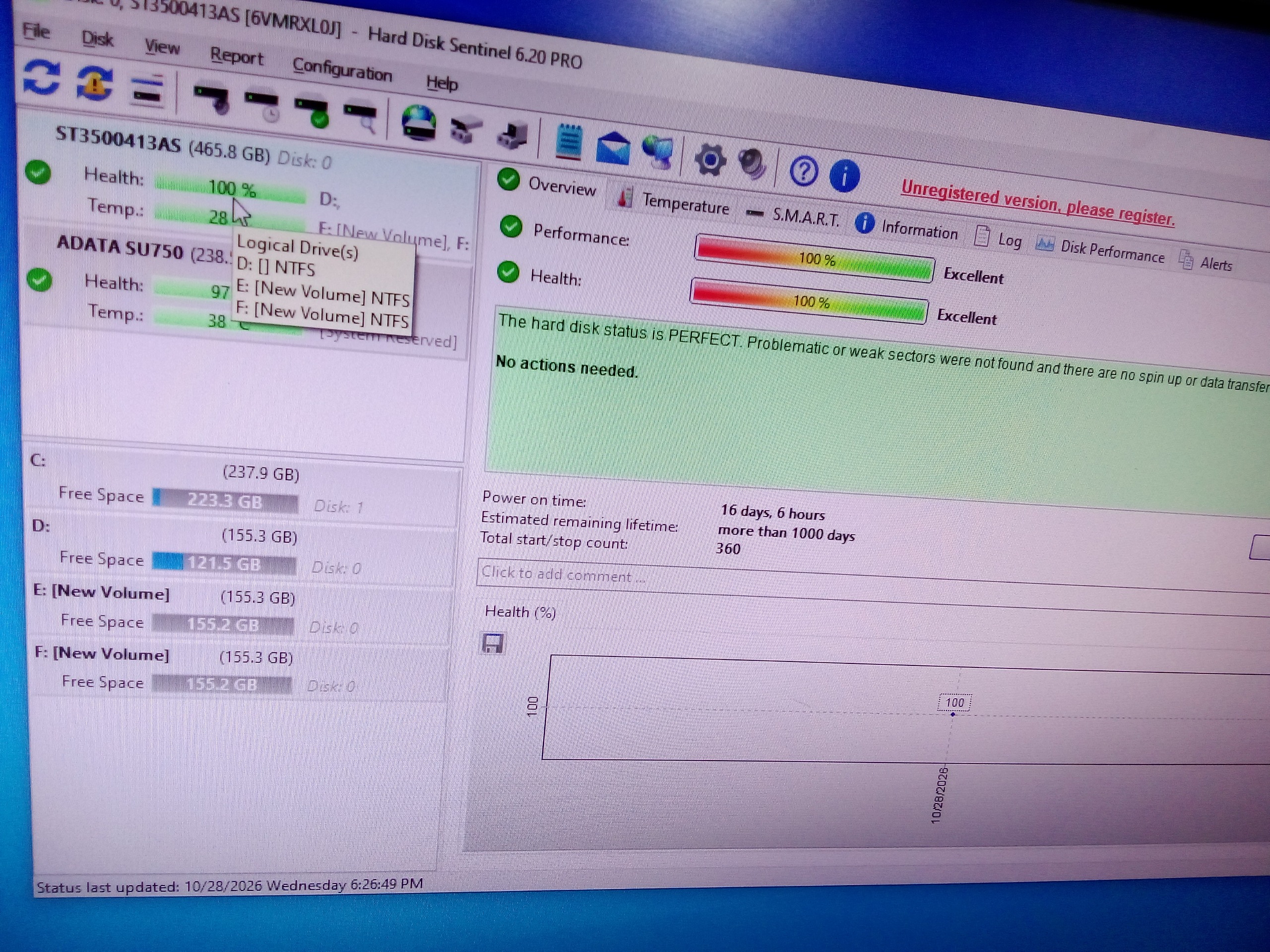The height and width of the screenshot is (952, 1270).
Task: Click the blue round info icon
Action: click(844, 176)
